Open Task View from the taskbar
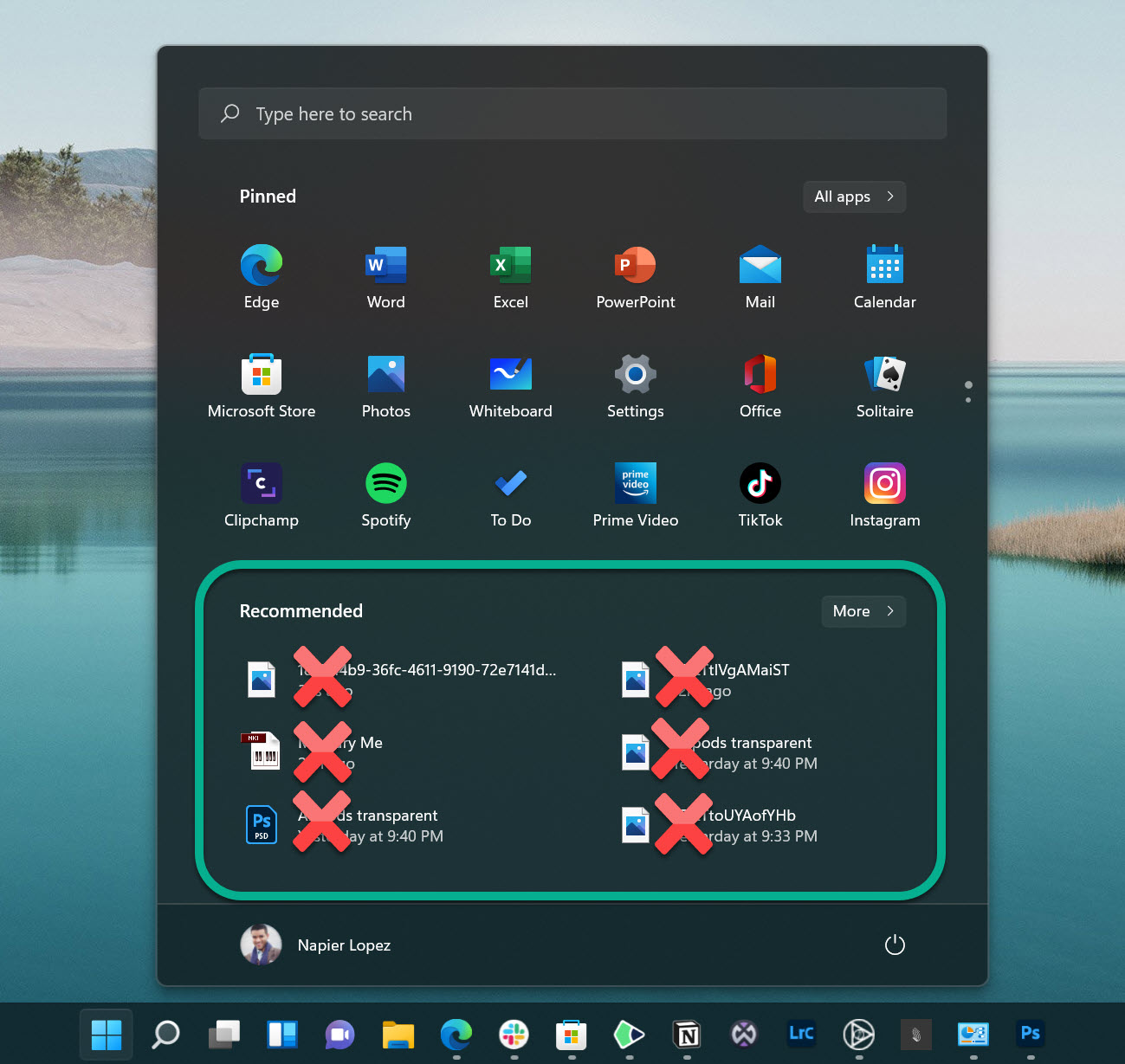Screen dimensions: 1125x1064 coord(224,1034)
